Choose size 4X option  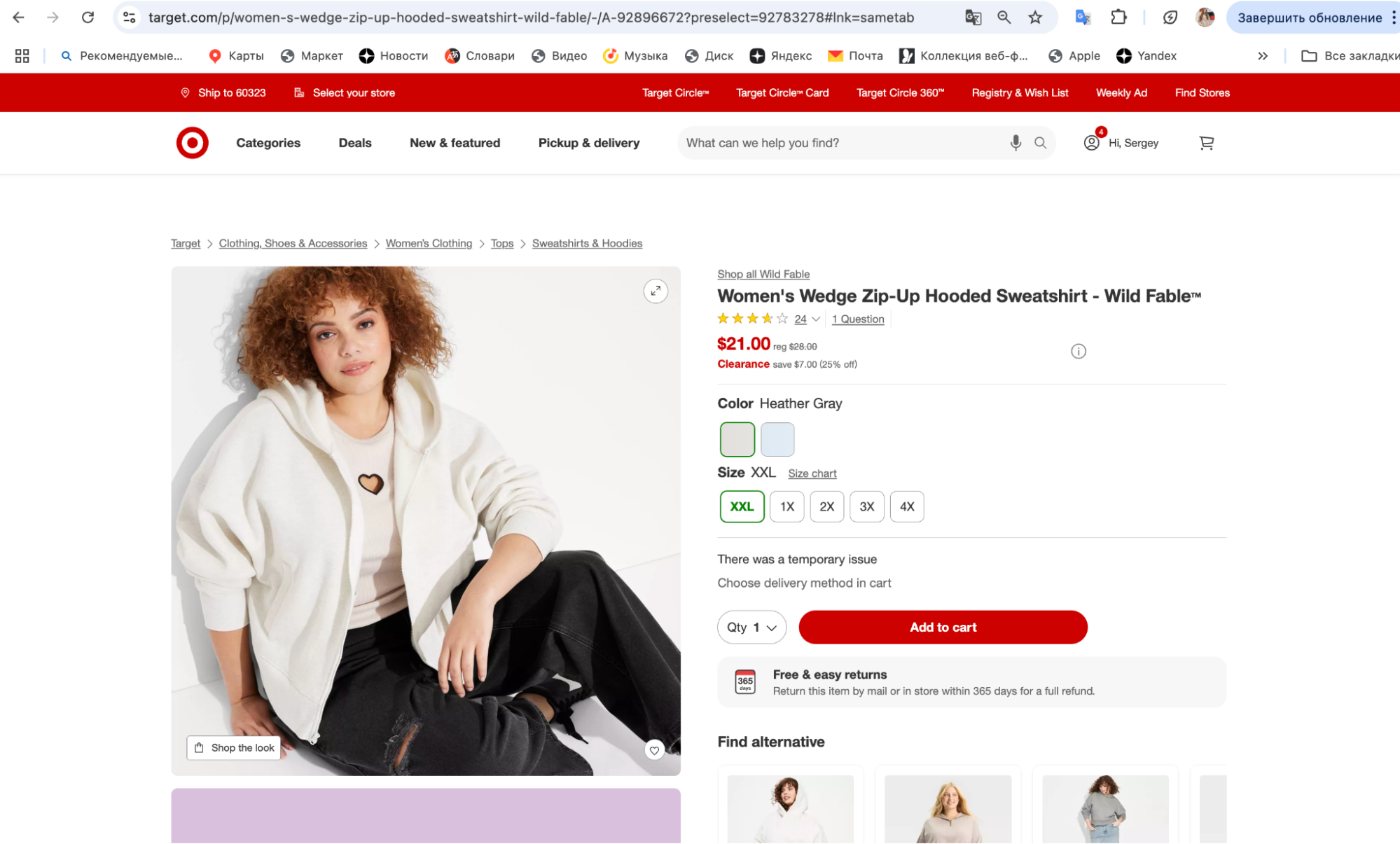pos(906,506)
